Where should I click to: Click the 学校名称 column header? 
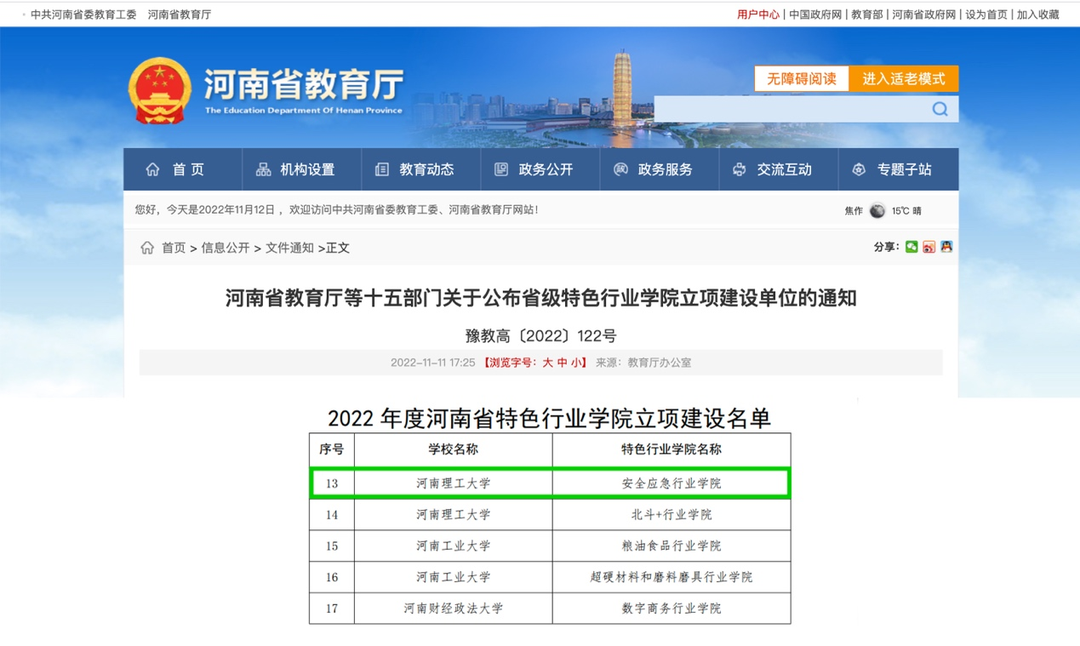click(453, 450)
